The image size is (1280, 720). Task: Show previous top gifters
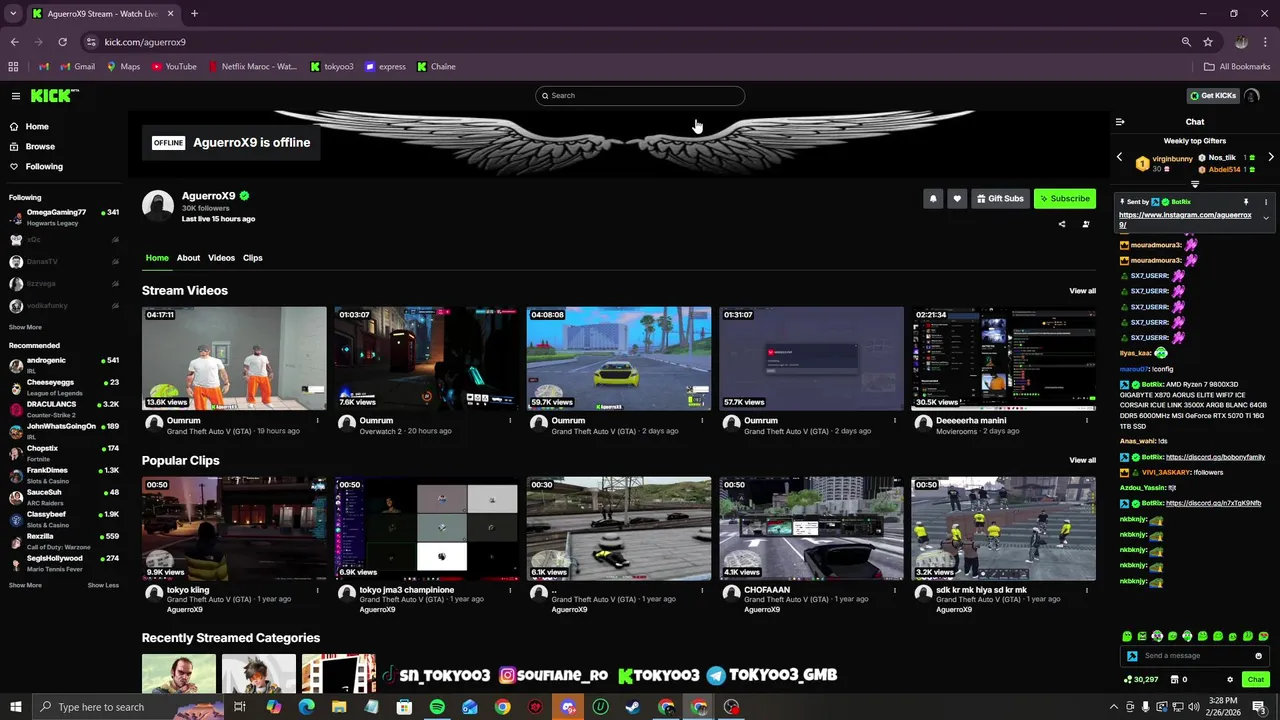point(1119,157)
